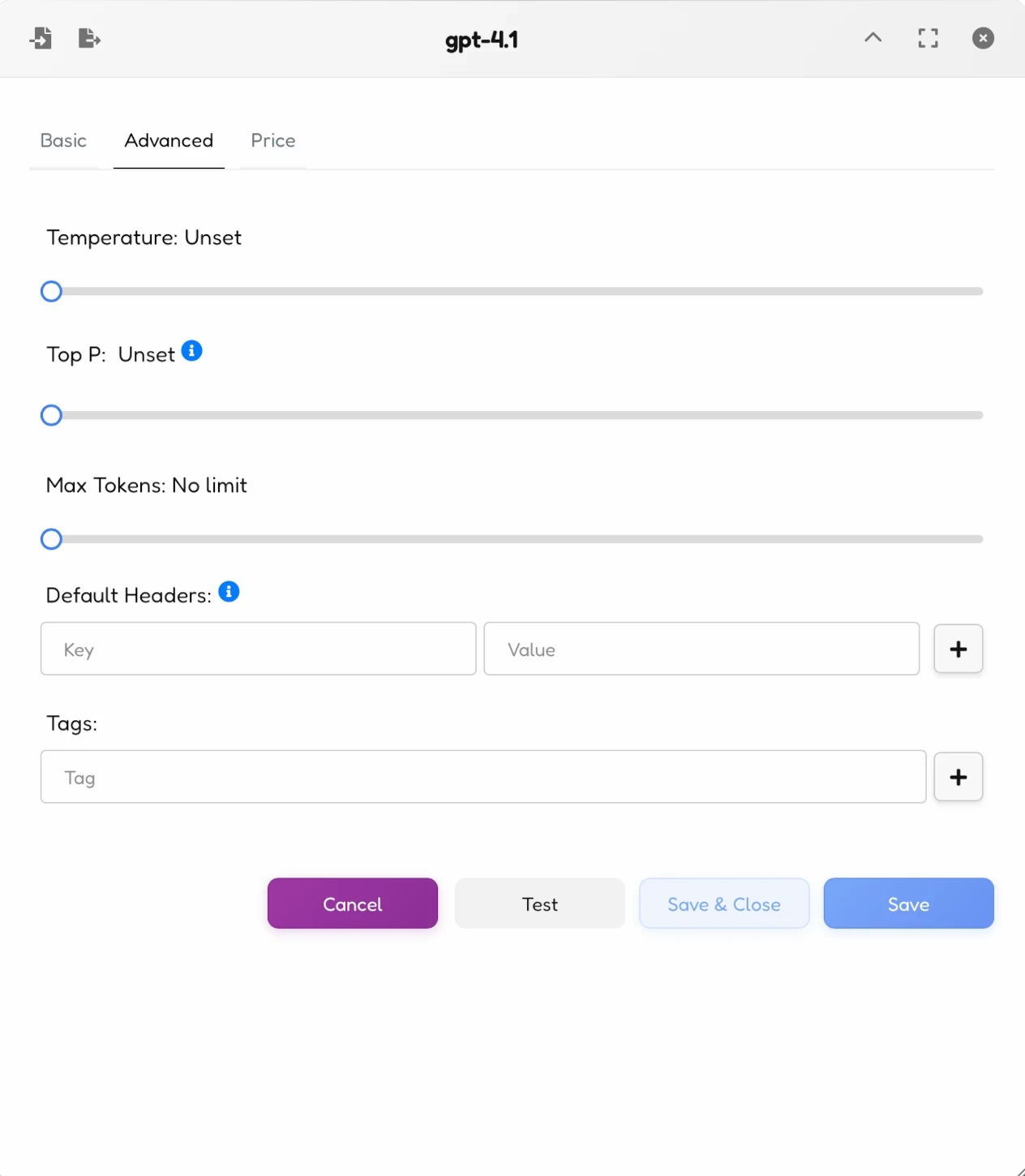The width and height of the screenshot is (1025, 1176).
Task: Click the export model config icon
Action: (88, 38)
